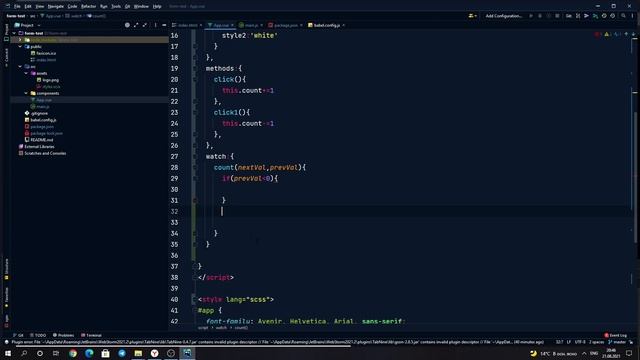The image size is (640, 360).
Task: Select .gitignore in project tree
Action: click(39, 113)
